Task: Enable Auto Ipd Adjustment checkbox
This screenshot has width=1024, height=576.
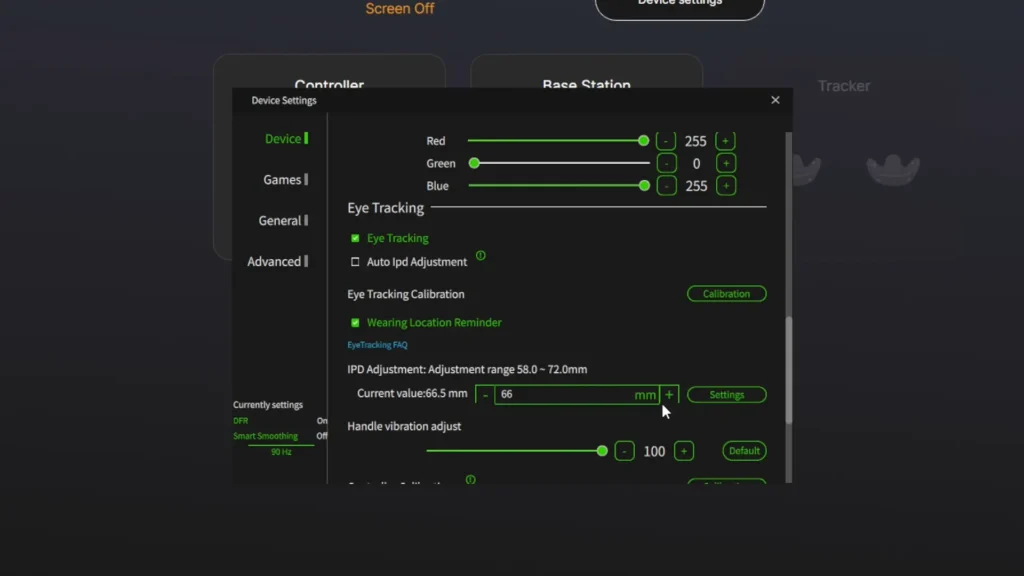Action: [355, 262]
